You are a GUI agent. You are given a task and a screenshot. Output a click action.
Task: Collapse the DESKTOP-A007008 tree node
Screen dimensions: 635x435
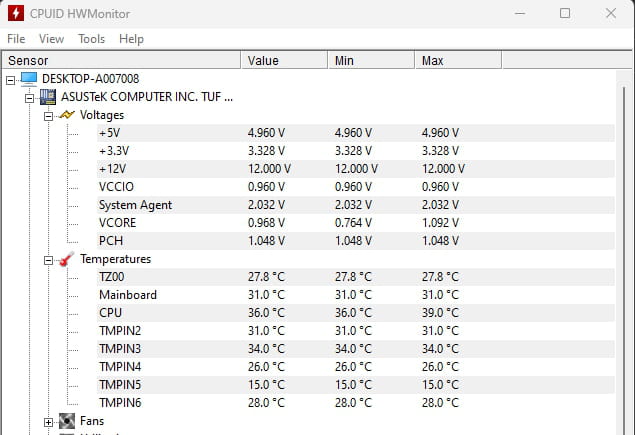(x=11, y=81)
